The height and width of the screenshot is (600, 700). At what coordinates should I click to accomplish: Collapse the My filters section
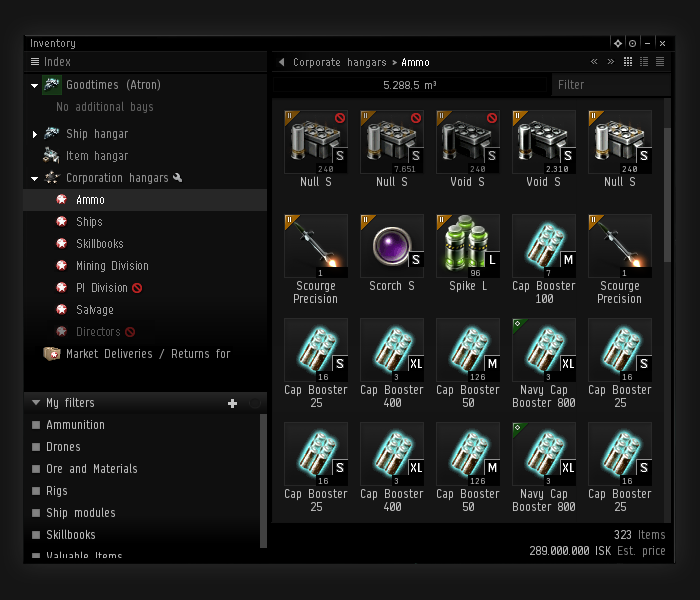pos(36,403)
